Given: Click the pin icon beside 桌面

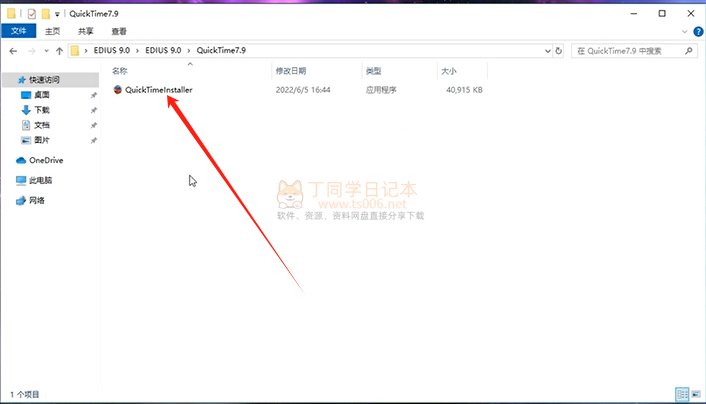Looking at the screenshot, I should [94, 95].
